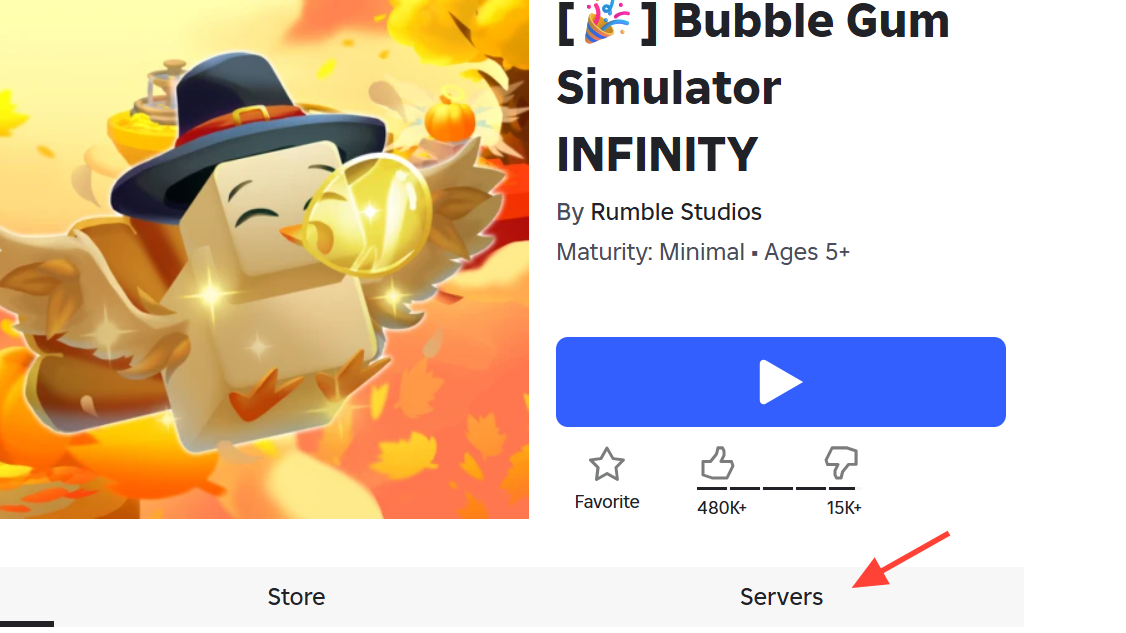Click the white play triangle icon

pos(781,382)
